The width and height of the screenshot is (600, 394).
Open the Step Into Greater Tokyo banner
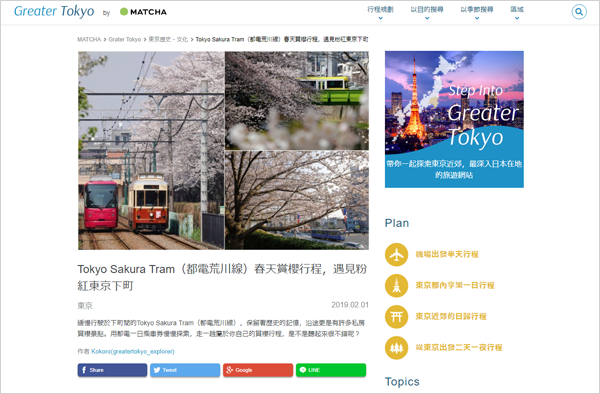[x=454, y=119]
